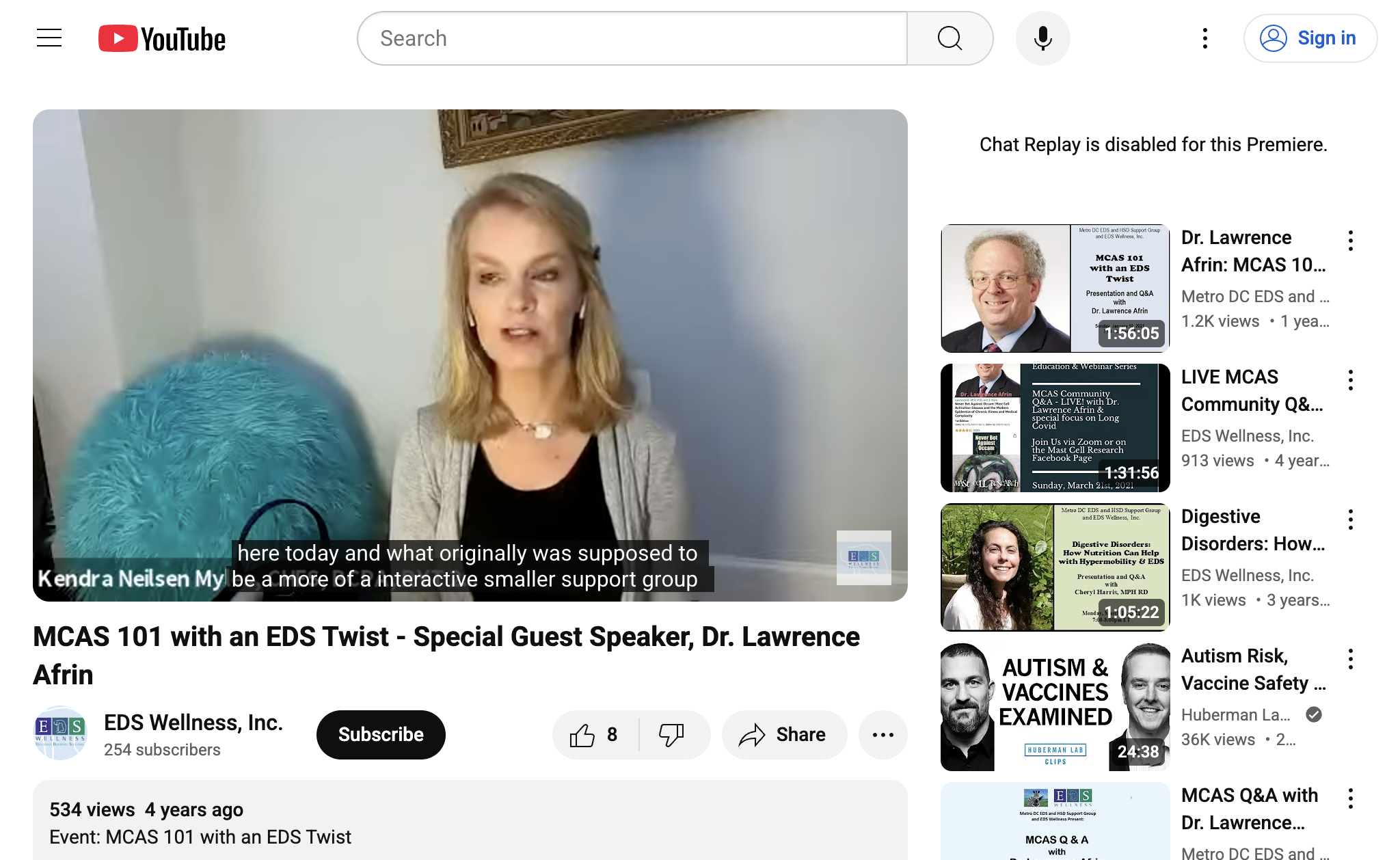Open the hamburger guide menu

point(49,38)
